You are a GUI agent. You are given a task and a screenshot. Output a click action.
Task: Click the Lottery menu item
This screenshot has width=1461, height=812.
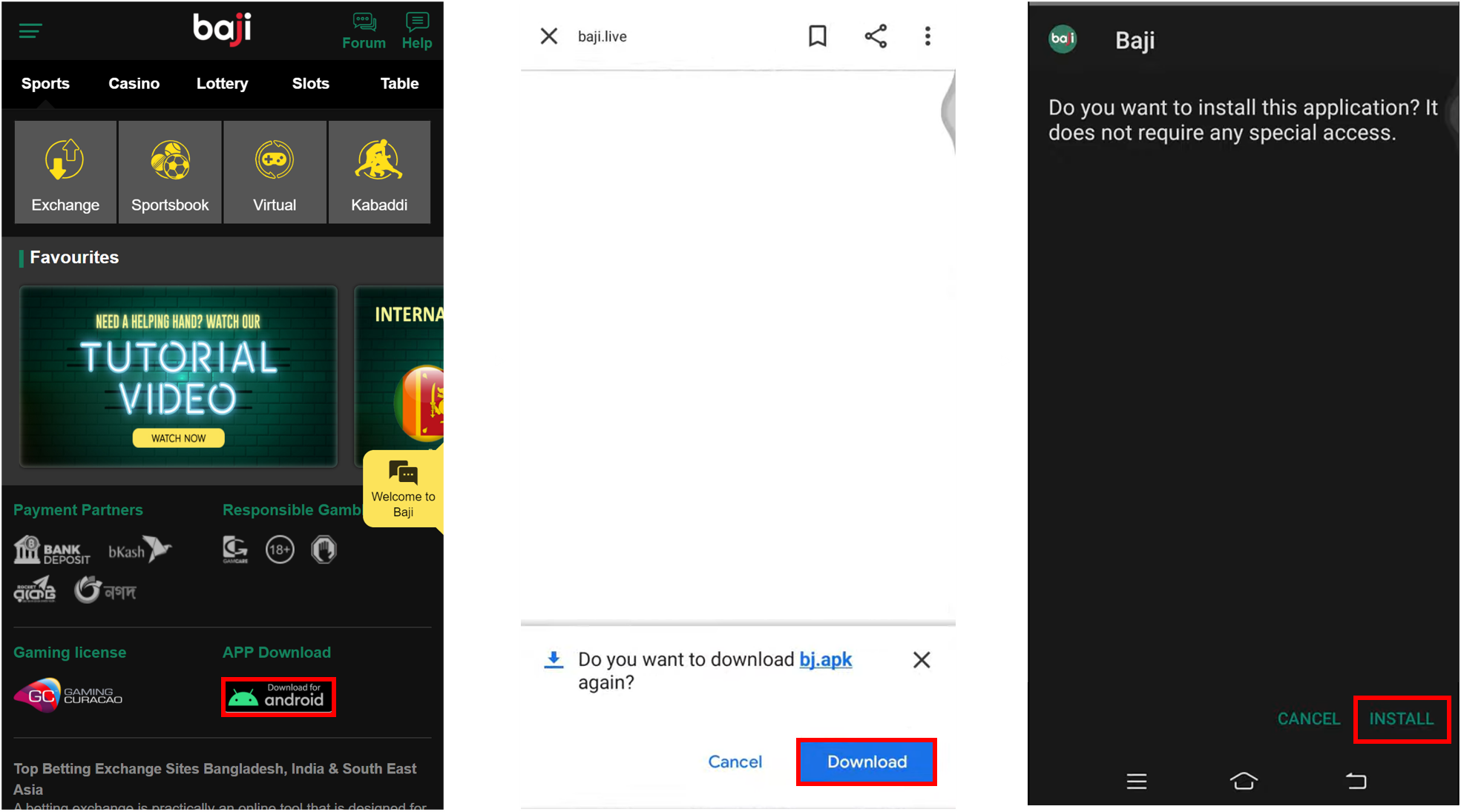click(221, 83)
